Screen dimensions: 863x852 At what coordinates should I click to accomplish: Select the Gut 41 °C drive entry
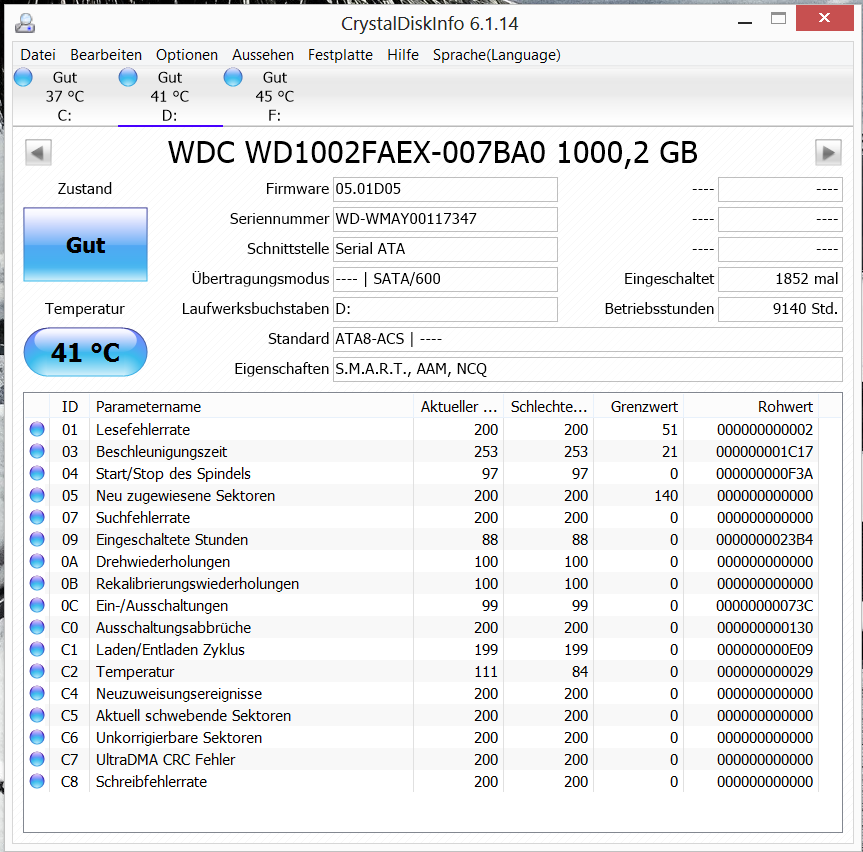[x=170, y=96]
